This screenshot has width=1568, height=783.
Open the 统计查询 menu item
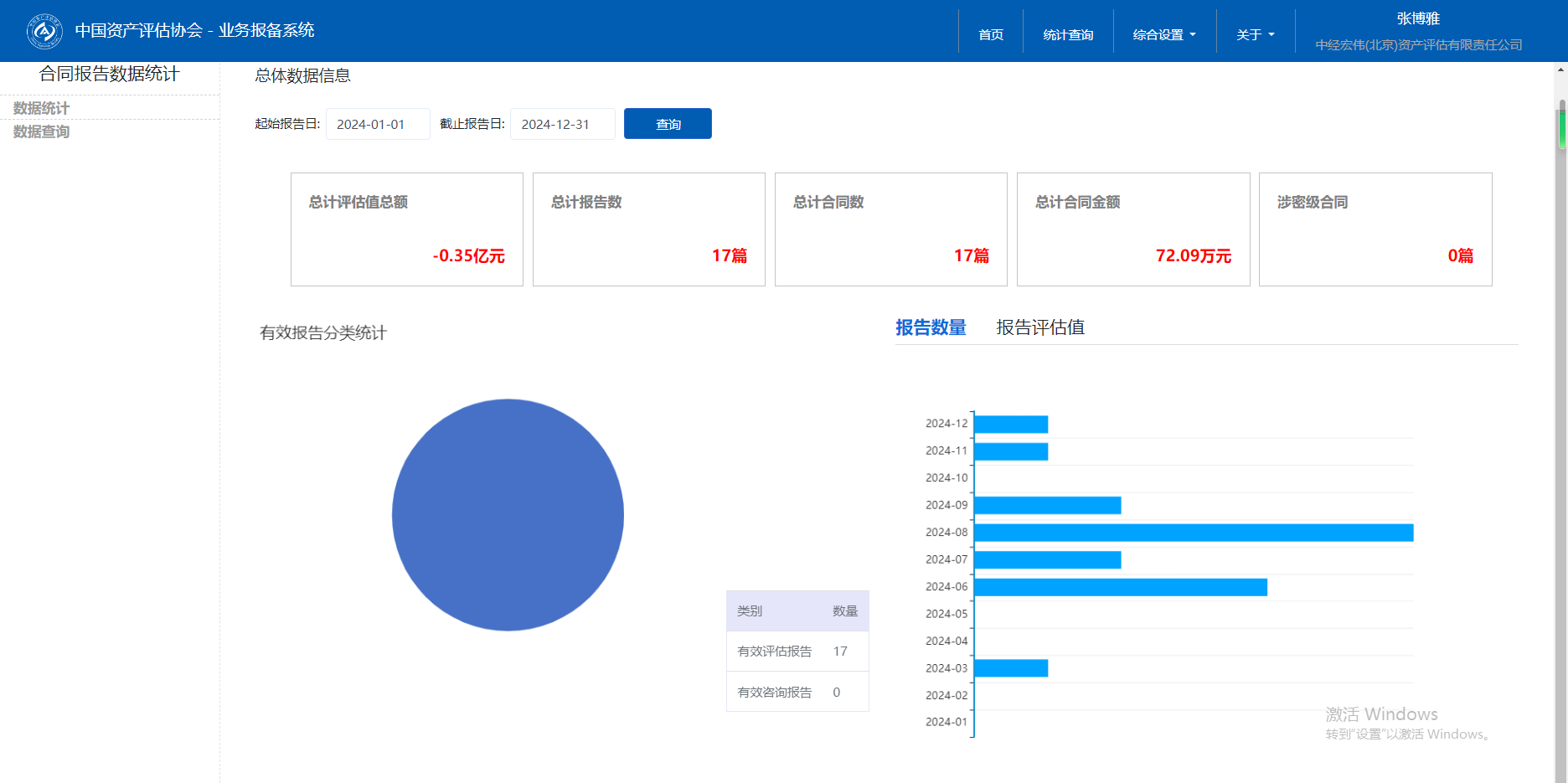click(1068, 34)
